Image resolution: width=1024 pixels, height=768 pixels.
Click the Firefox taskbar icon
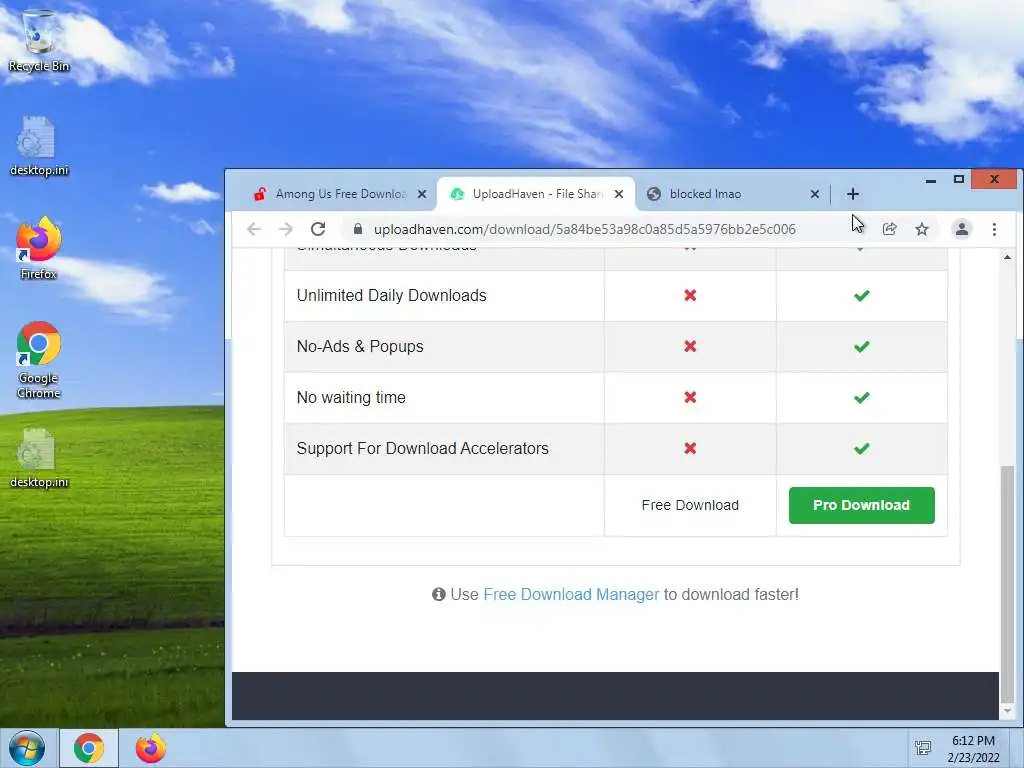(x=151, y=748)
